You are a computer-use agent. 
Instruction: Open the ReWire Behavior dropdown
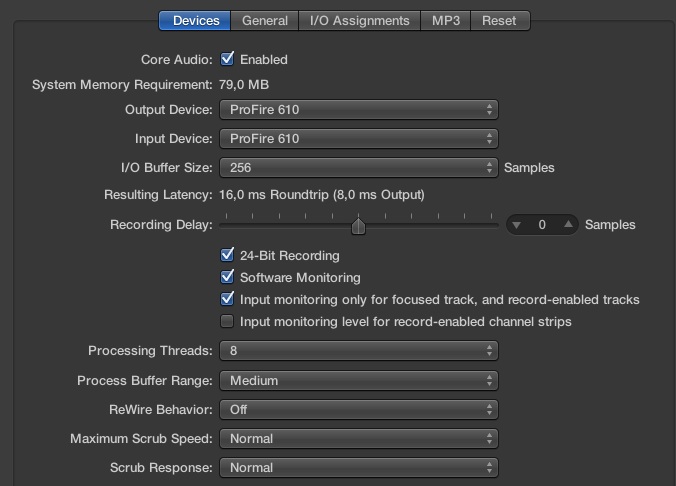coord(358,409)
